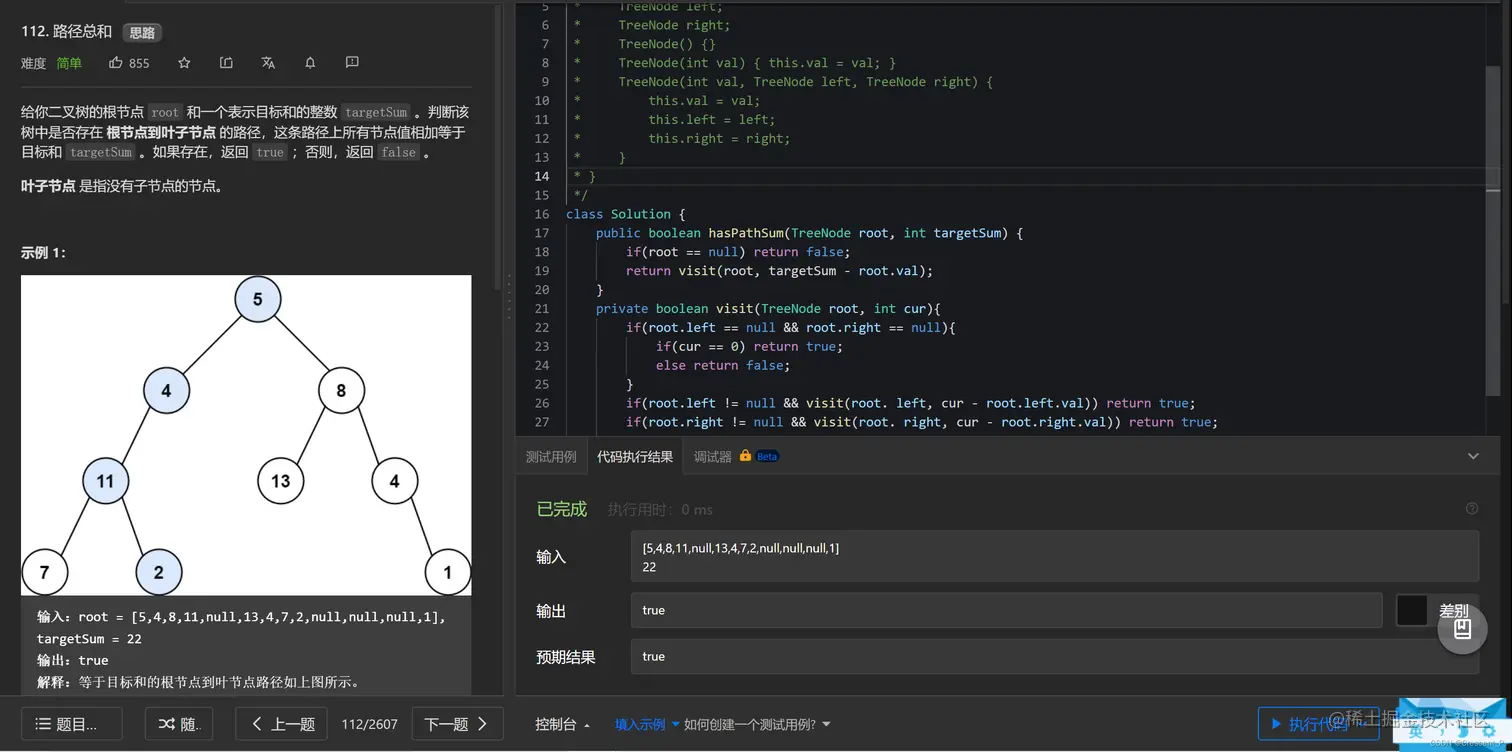
Task: Click code line 19 return visit statement
Action: [780, 271]
